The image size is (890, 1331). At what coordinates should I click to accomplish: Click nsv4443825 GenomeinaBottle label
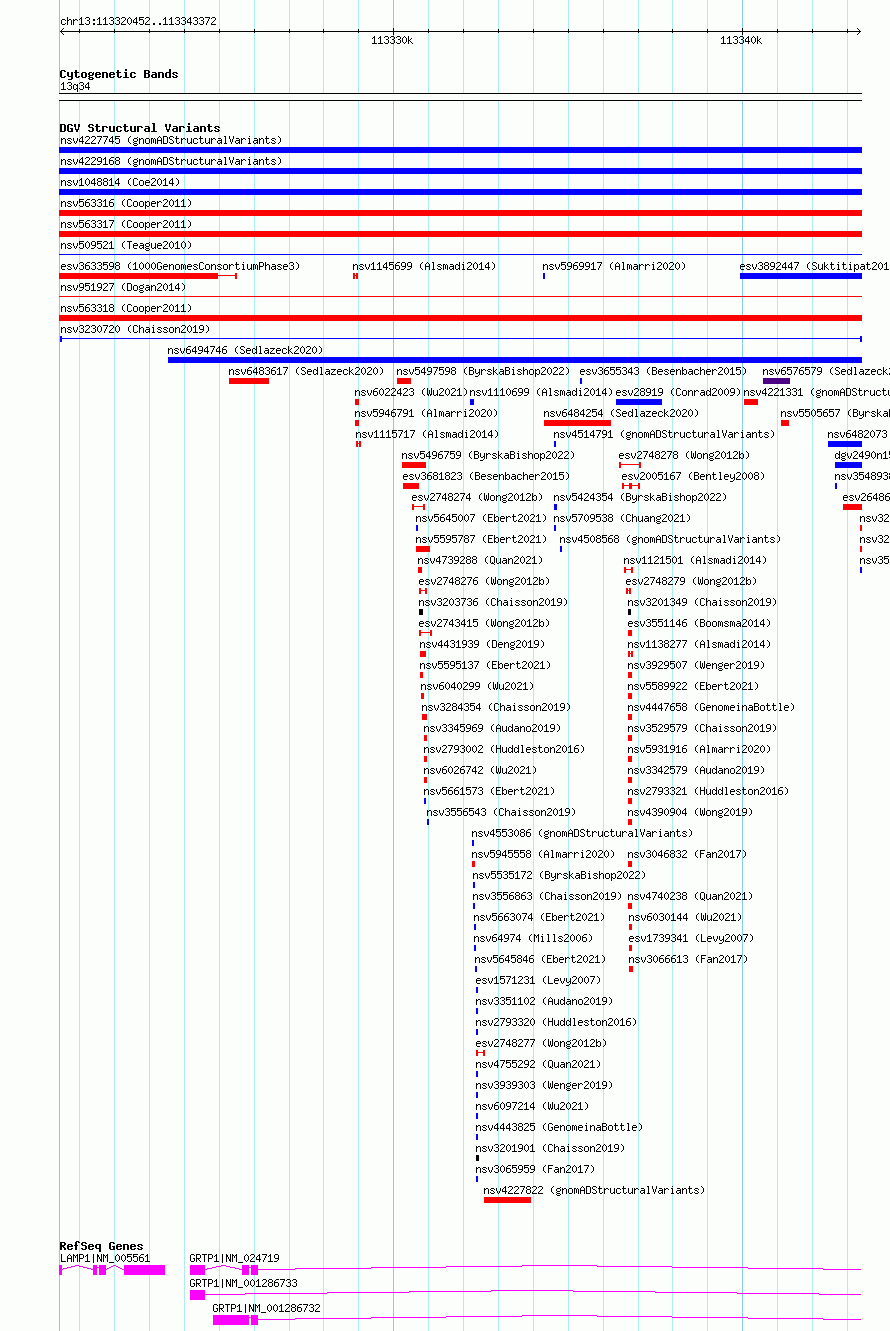(x=560, y=1127)
